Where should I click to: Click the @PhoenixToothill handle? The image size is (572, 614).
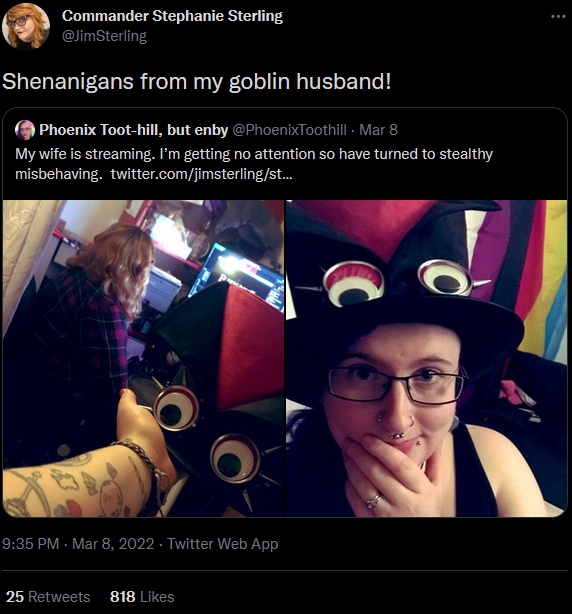289,130
